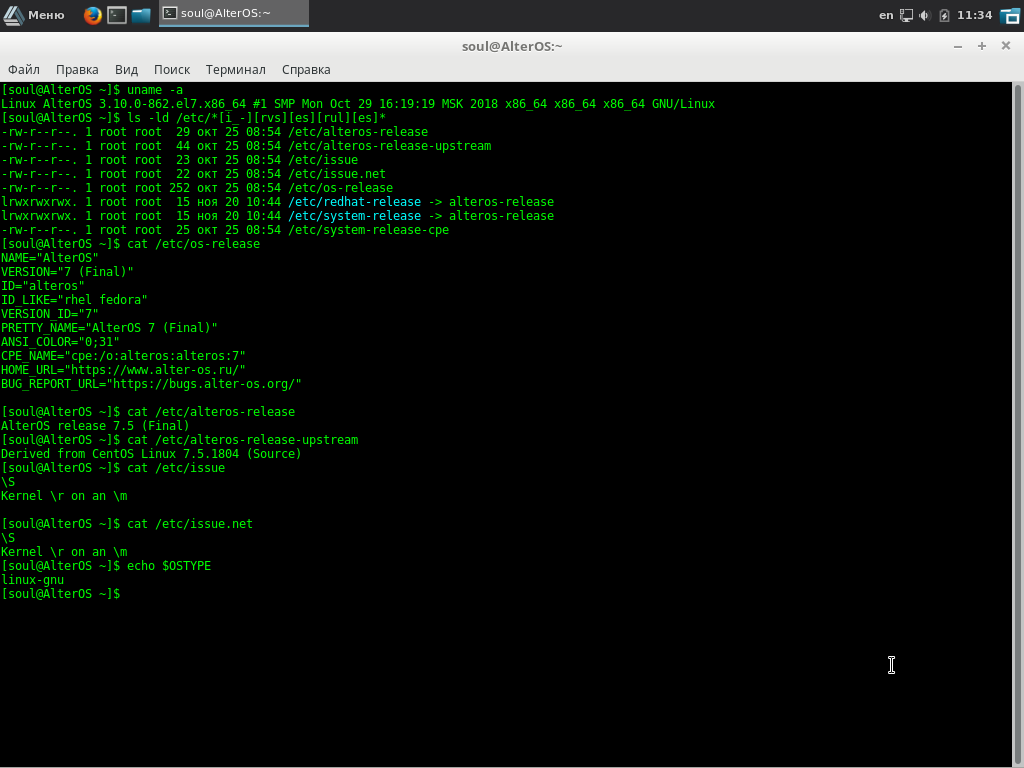Click the /etc/redhat-release symlink text
The image size is (1024, 768).
355,202
